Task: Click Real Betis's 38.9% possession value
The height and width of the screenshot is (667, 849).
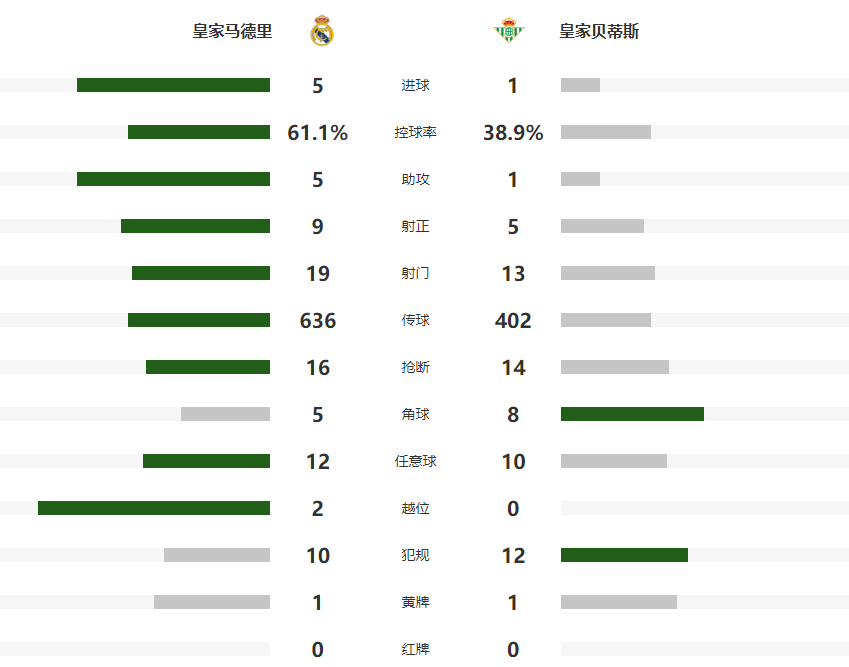Action: click(x=513, y=133)
